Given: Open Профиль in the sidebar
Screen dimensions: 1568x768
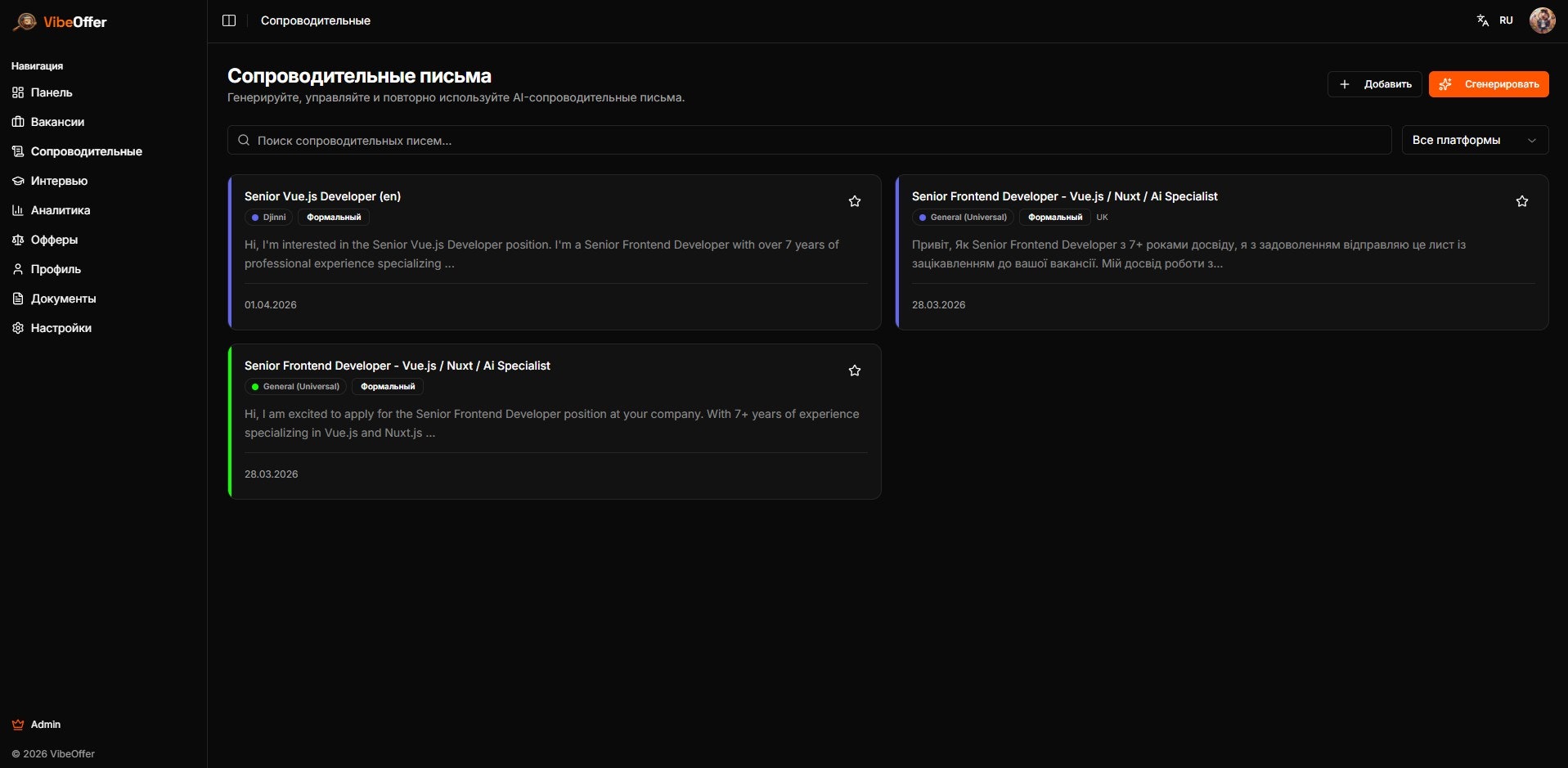Looking at the screenshot, I should click(56, 269).
